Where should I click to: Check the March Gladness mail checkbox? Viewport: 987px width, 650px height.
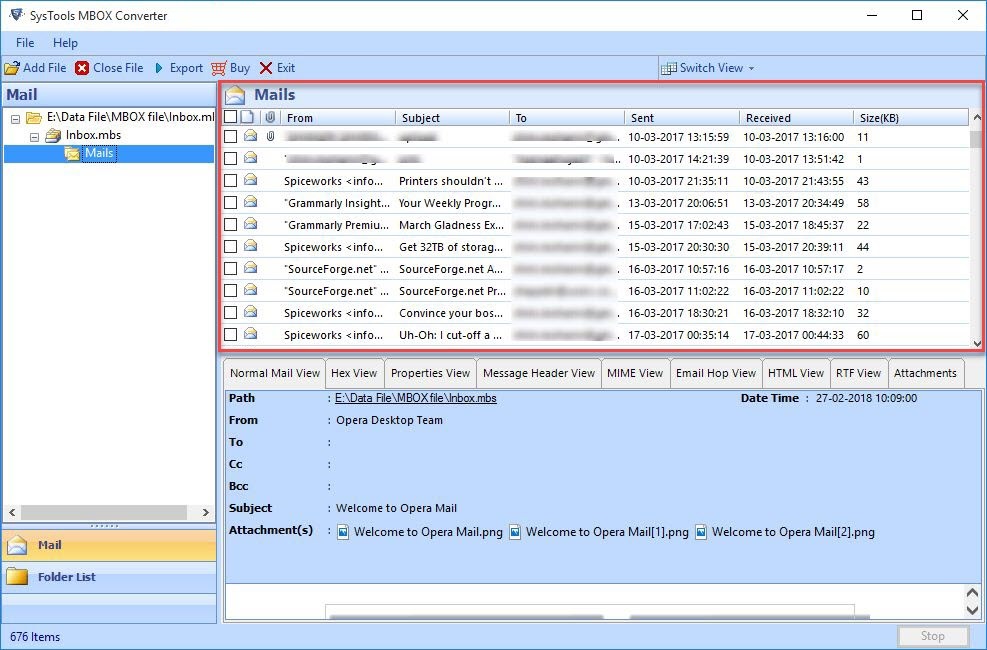[x=230, y=225]
